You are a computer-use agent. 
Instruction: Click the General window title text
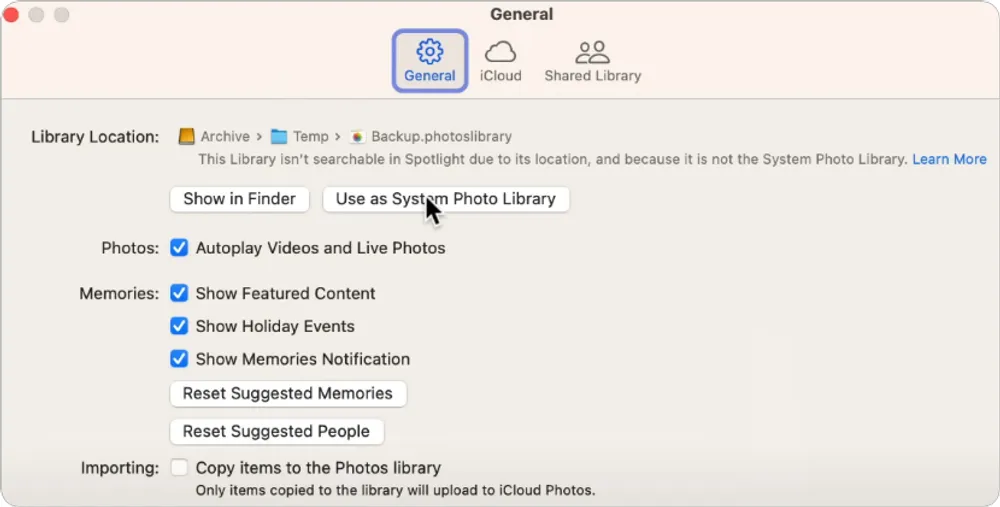click(522, 14)
